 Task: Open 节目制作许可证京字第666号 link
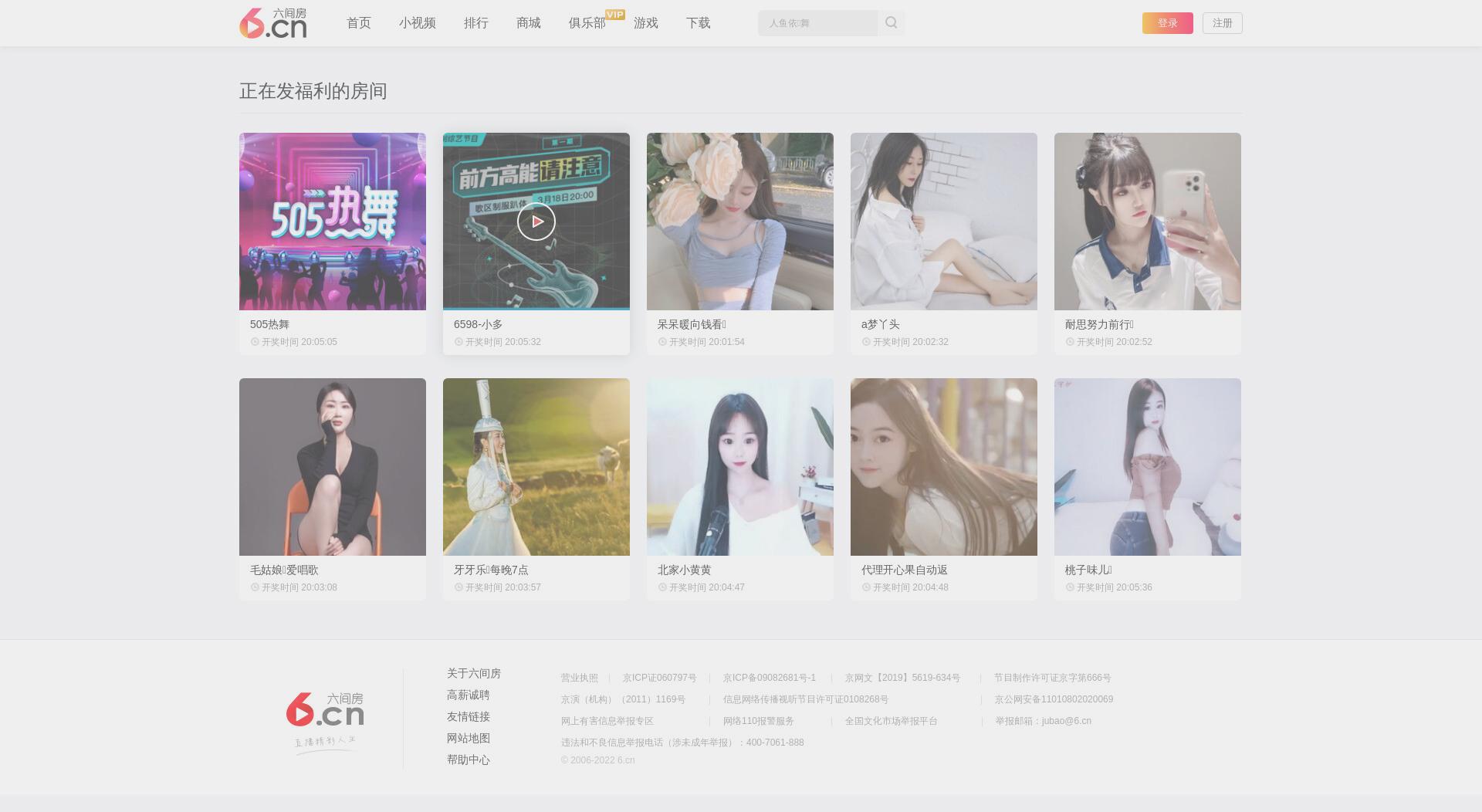tap(1053, 678)
